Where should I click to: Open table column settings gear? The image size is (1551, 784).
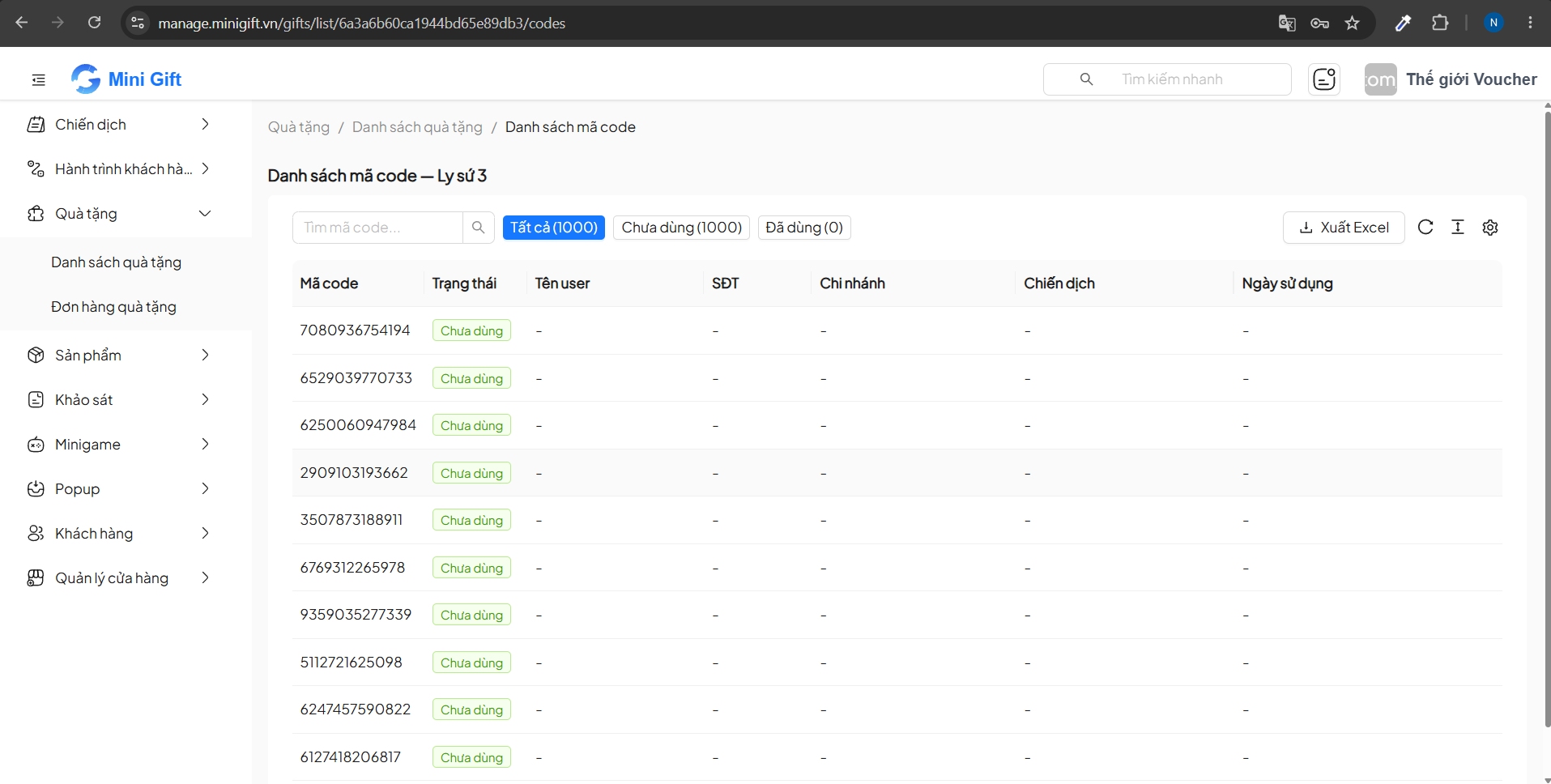(1490, 228)
